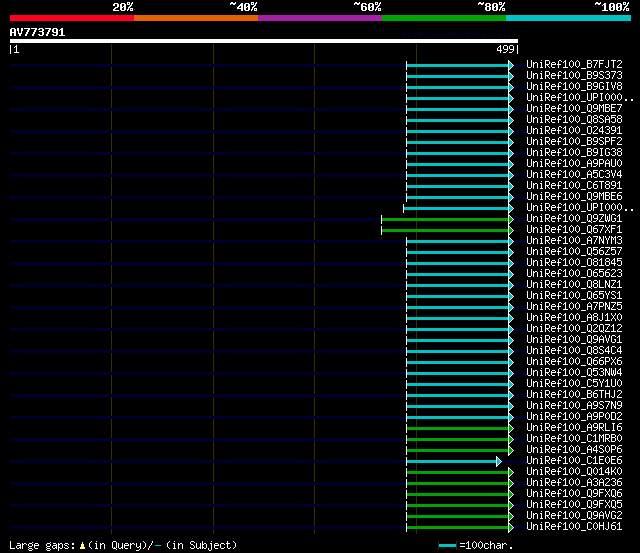Open the UniRef100_Q9MBE6 entry
The image size is (640, 553).
coord(574,197)
